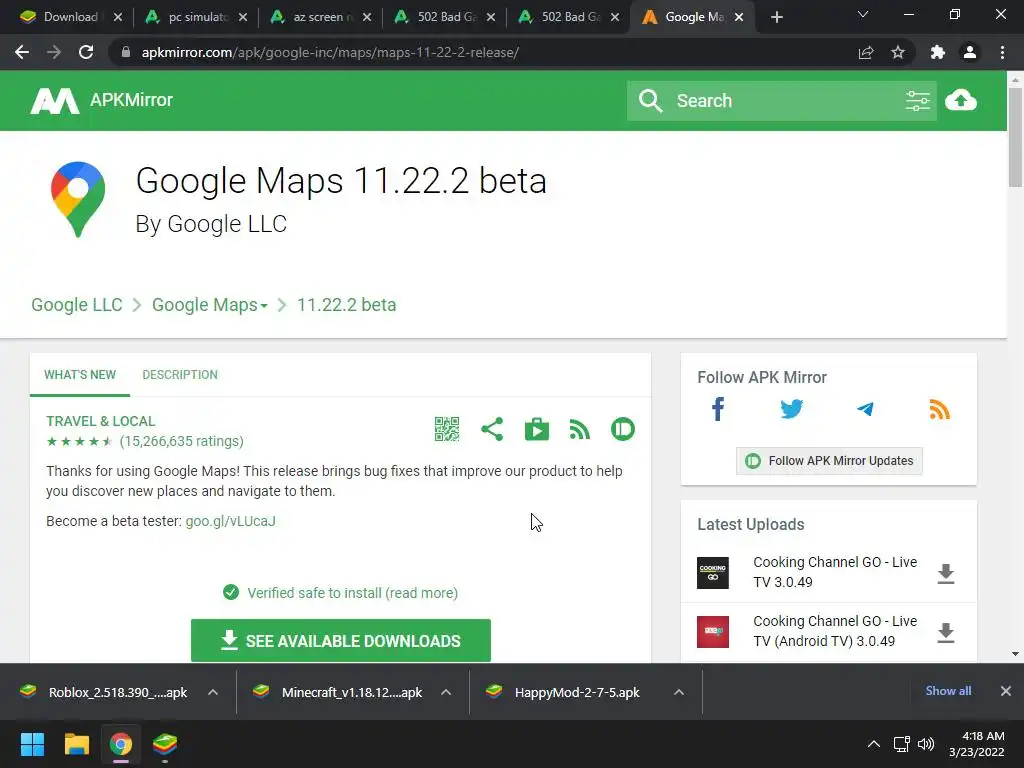Expand the Google Maps breadcrumb dropdown
Image resolution: width=1024 pixels, height=768 pixels.
(264, 306)
